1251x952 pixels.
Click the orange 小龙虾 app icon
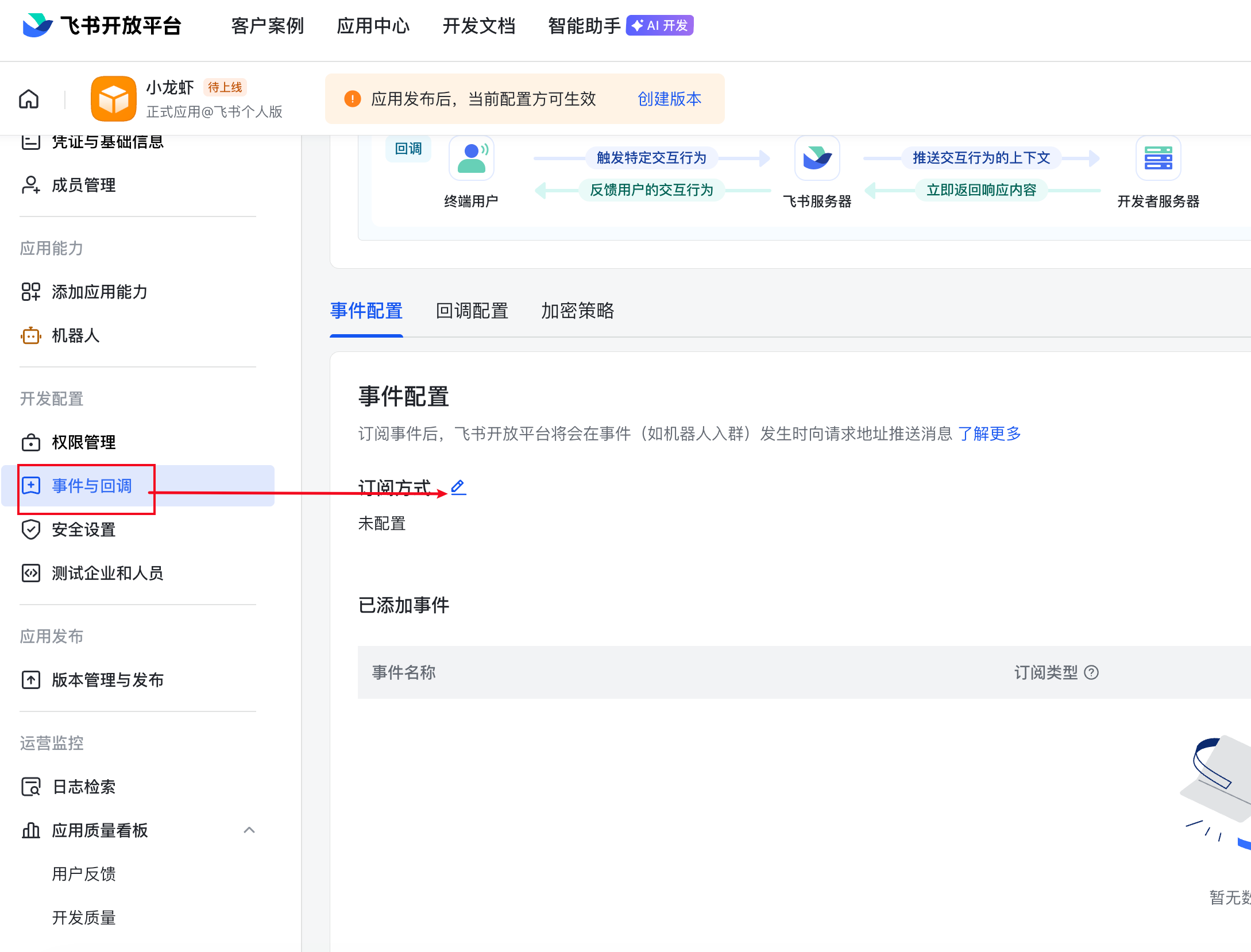[114, 99]
